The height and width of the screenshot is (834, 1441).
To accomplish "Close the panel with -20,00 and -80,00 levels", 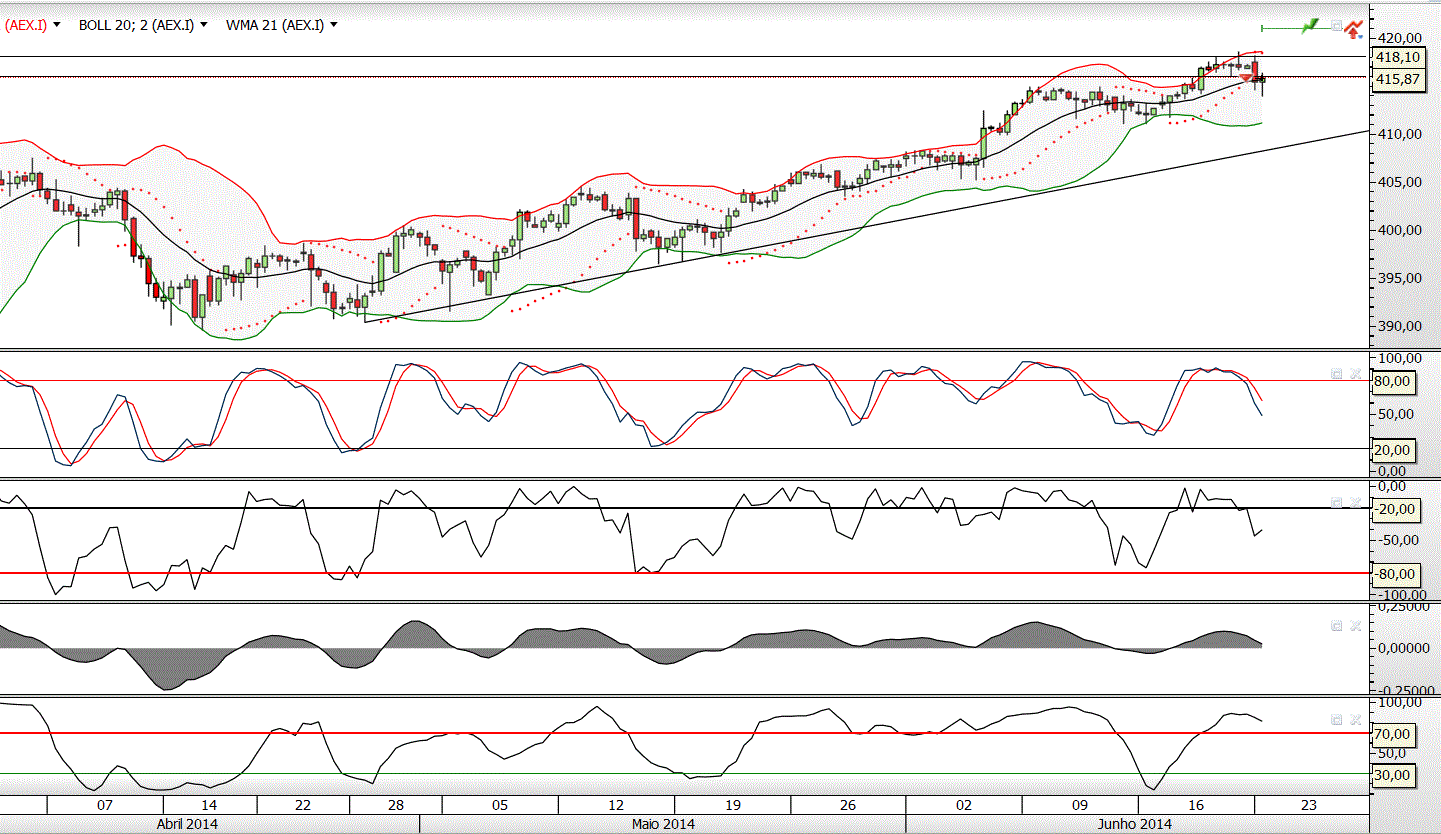I will pyautogui.click(x=1355, y=502).
